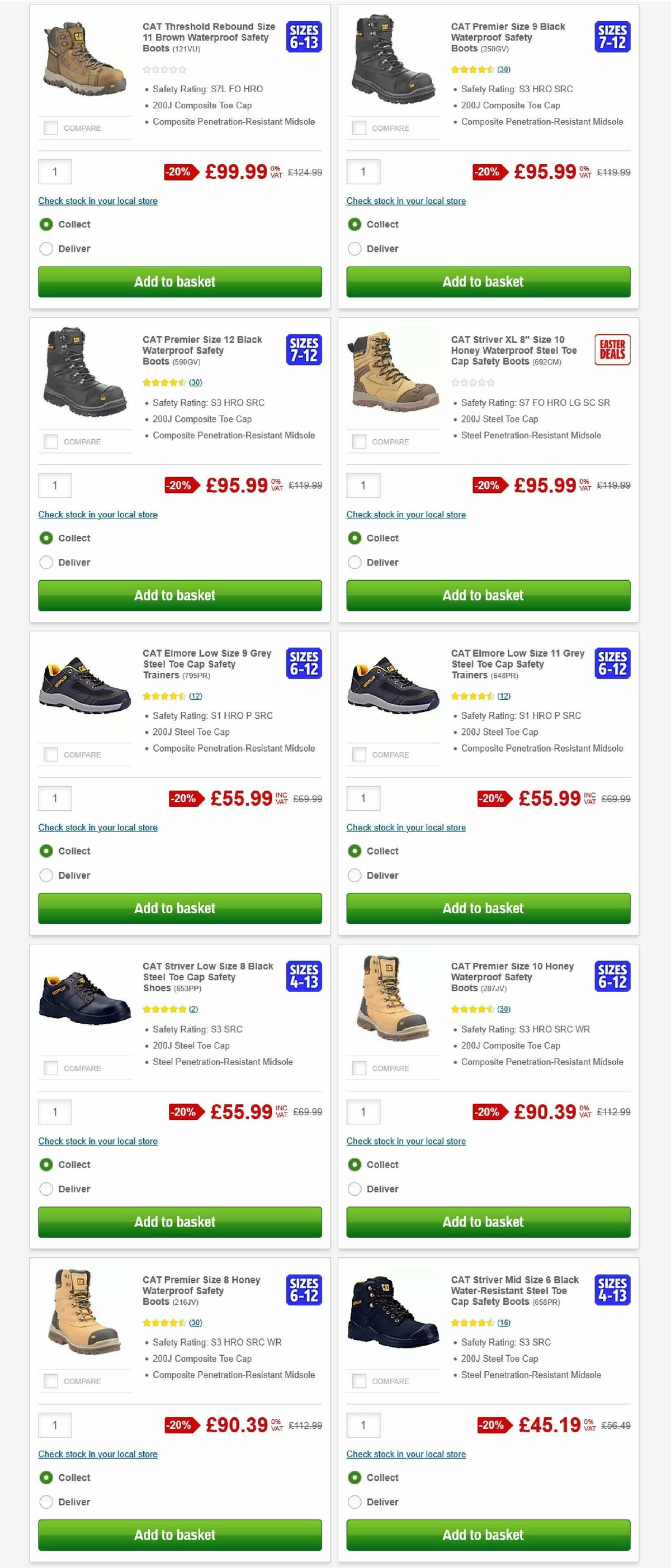The width and height of the screenshot is (671, 1568).
Task: Select Deliver for CAT Striver Mid Size 6 boots
Action: click(x=355, y=1502)
